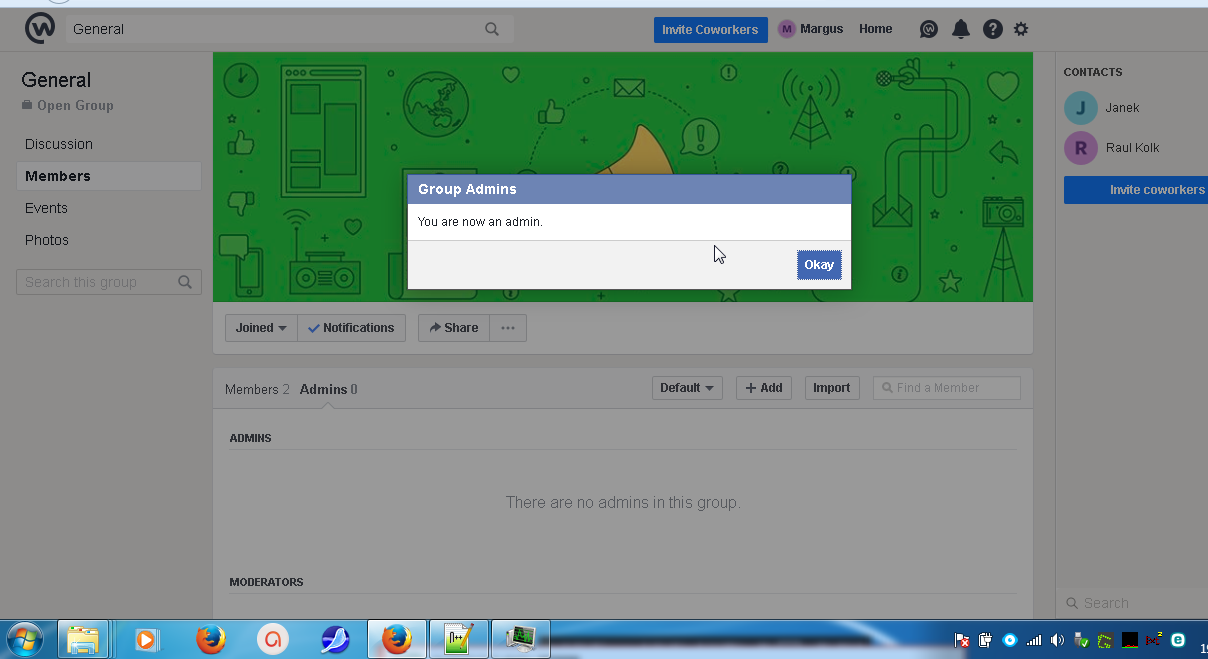Click contact name Janek
1208x659 pixels.
(x=1122, y=108)
